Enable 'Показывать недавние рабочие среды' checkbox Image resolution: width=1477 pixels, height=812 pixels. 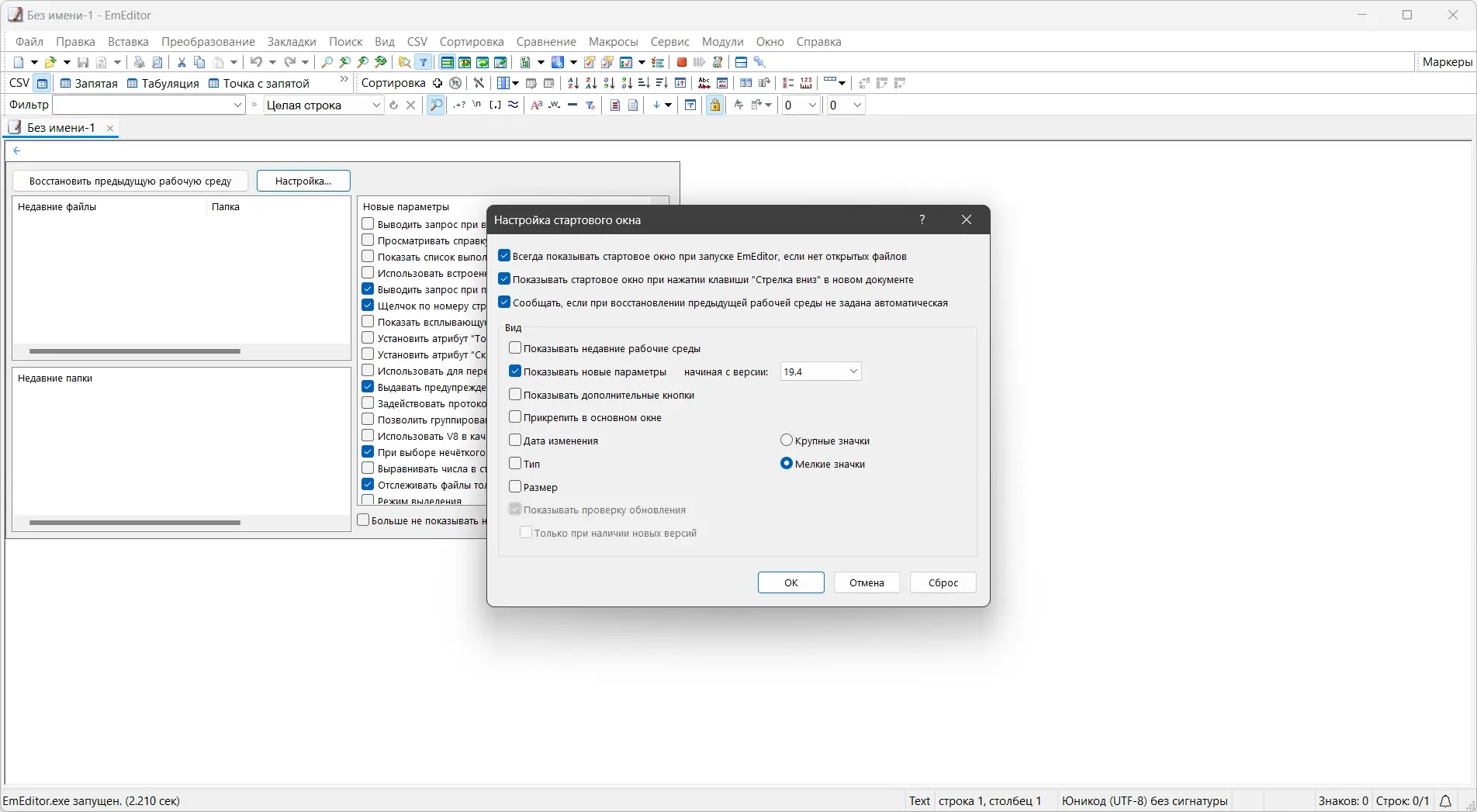[x=515, y=348]
